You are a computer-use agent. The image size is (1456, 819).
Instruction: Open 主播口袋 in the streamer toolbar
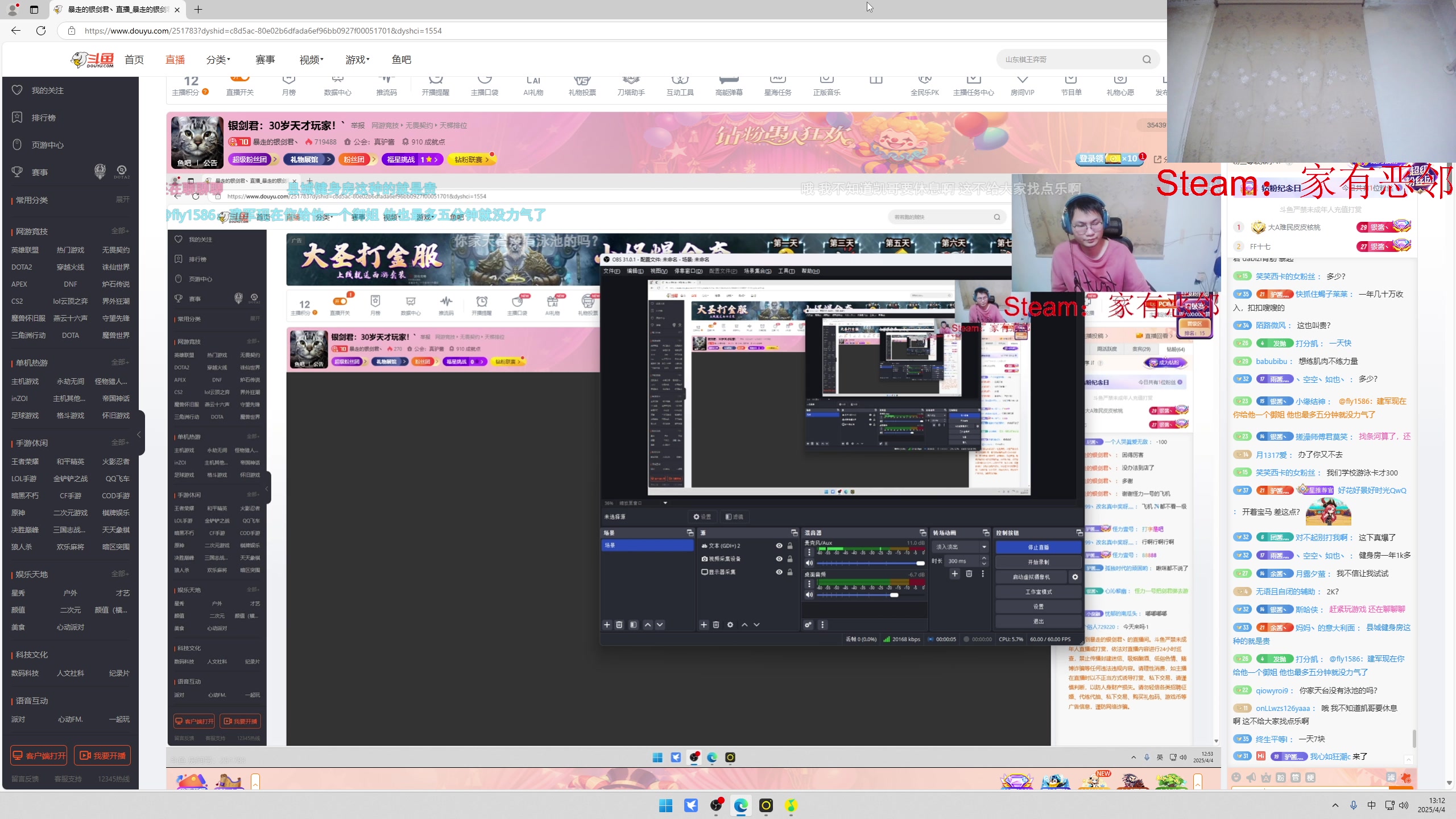[485, 85]
